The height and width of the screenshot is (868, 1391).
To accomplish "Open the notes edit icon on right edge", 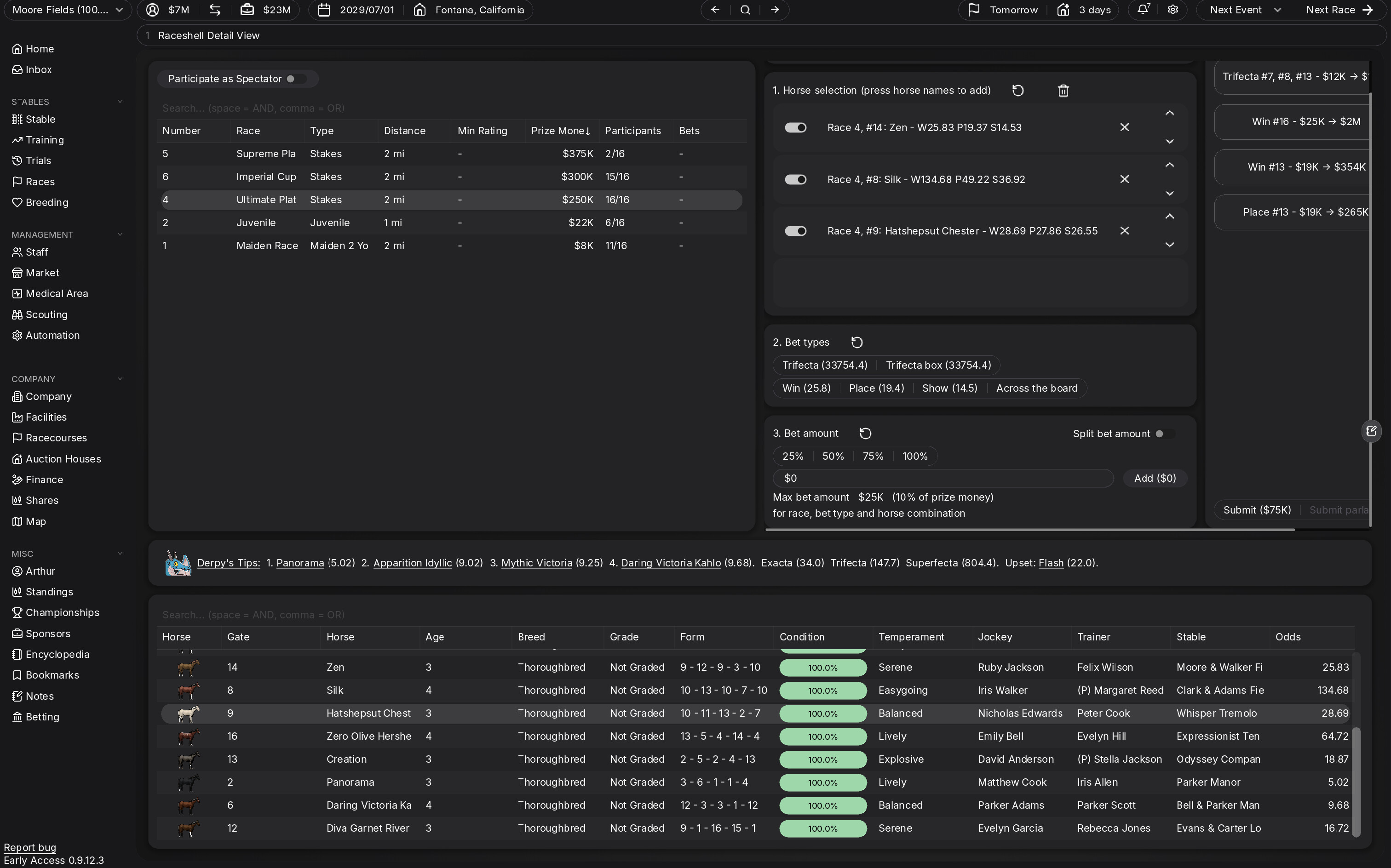I will click(1372, 431).
